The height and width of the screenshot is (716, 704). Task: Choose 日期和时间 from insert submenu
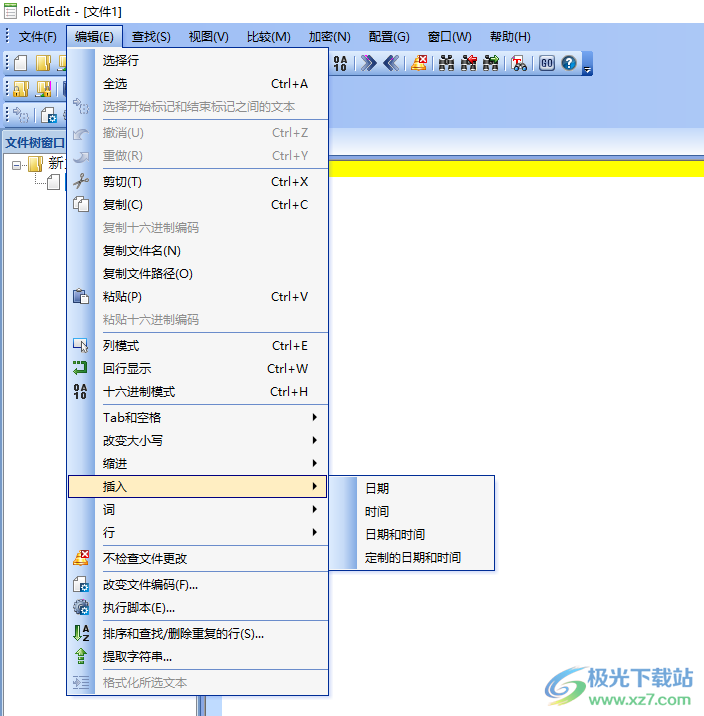(411, 534)
